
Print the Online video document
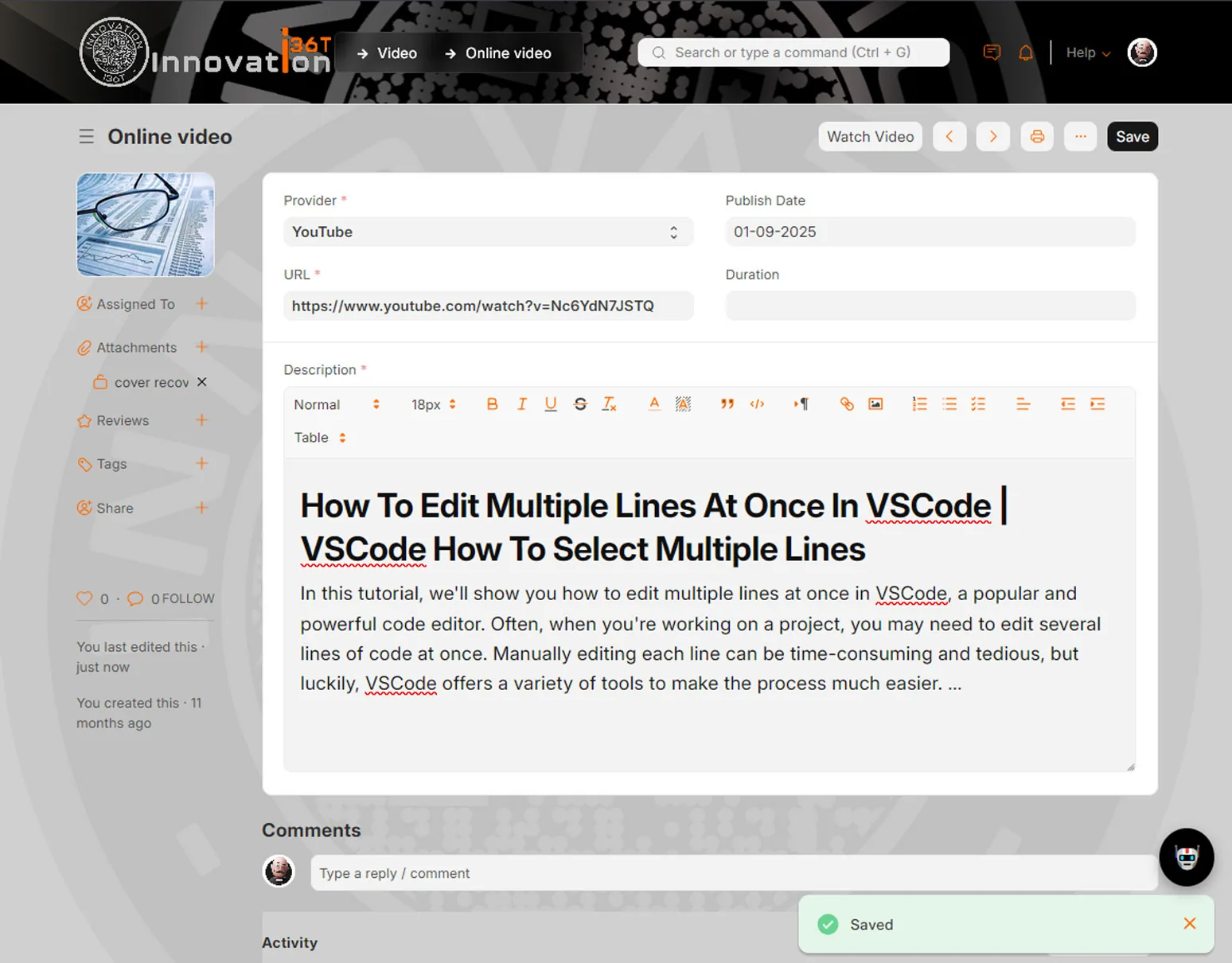point(1037,137)
